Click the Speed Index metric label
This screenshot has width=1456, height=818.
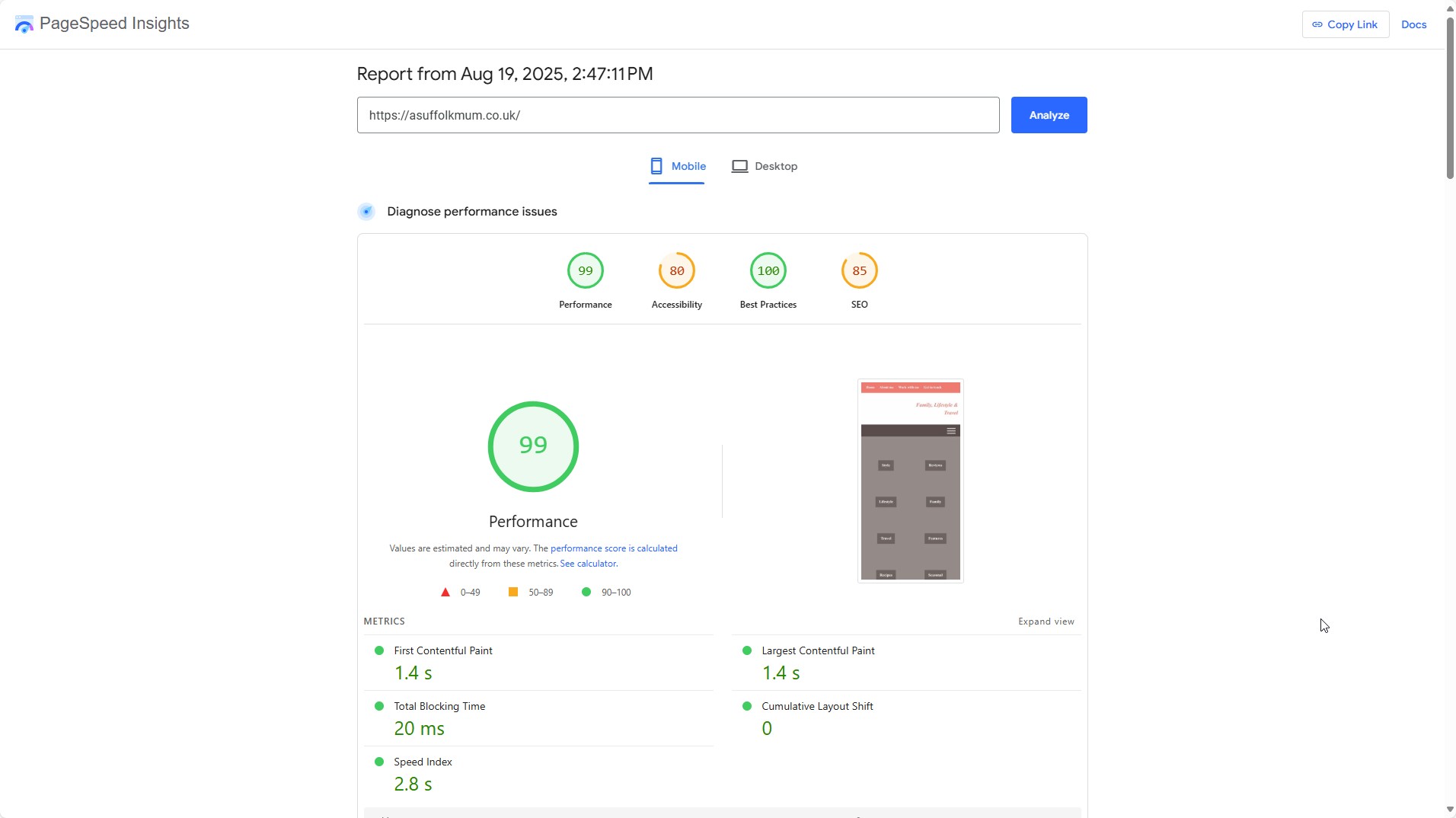pos(423,762)
